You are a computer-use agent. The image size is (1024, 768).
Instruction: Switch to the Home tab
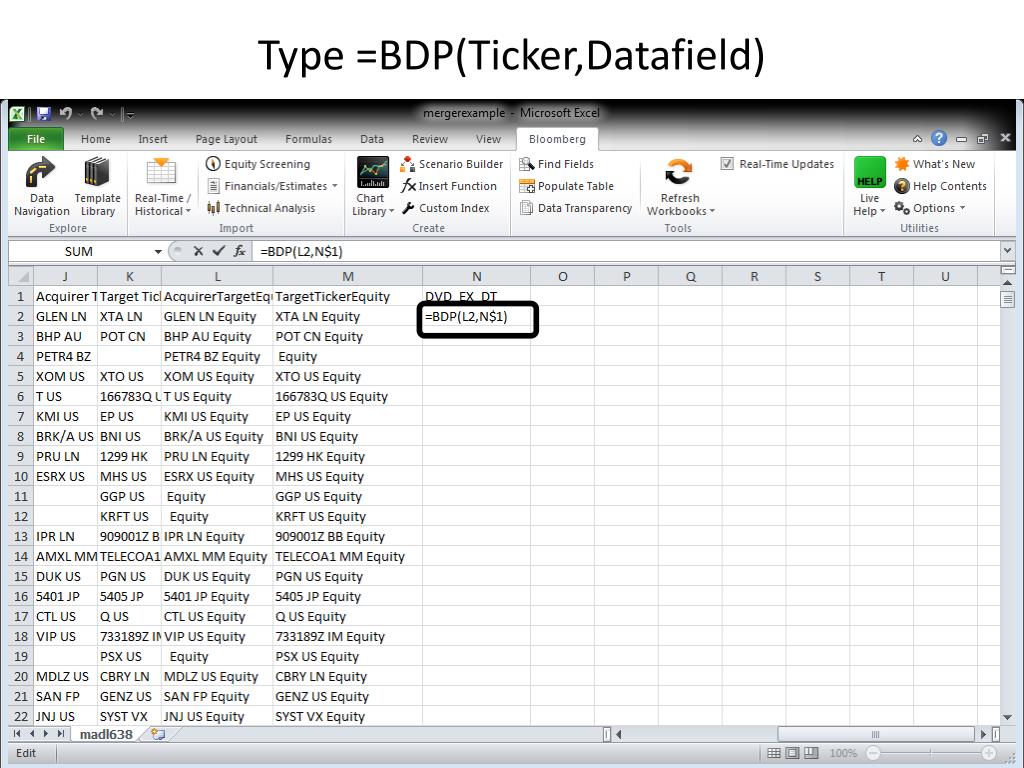(95, 138)
